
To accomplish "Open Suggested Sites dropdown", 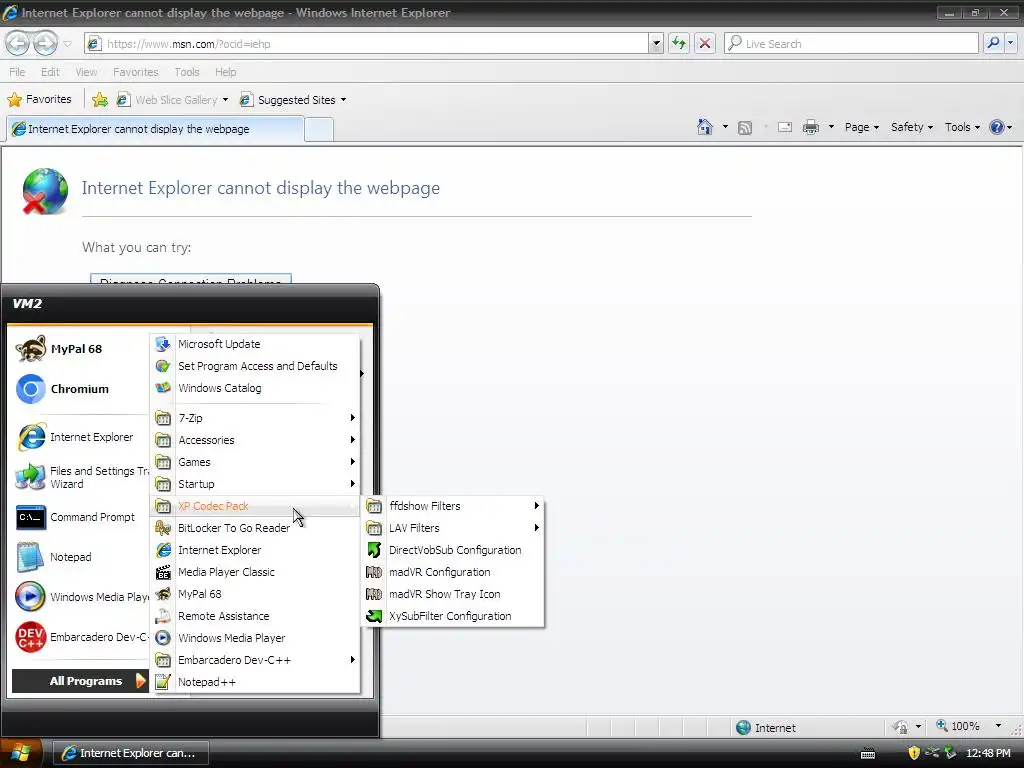I will 344,100.
